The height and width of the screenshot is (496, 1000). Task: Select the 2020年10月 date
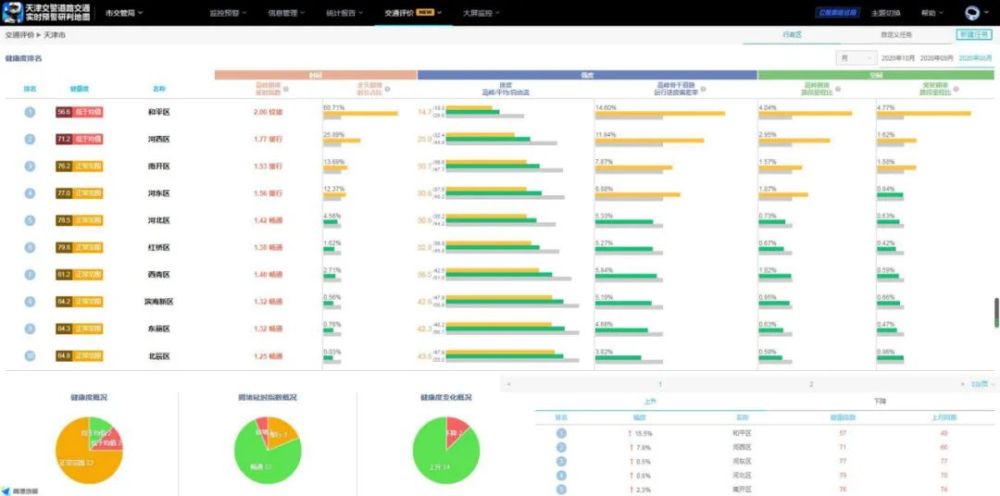pyautogui.click(x=898, y=58)
